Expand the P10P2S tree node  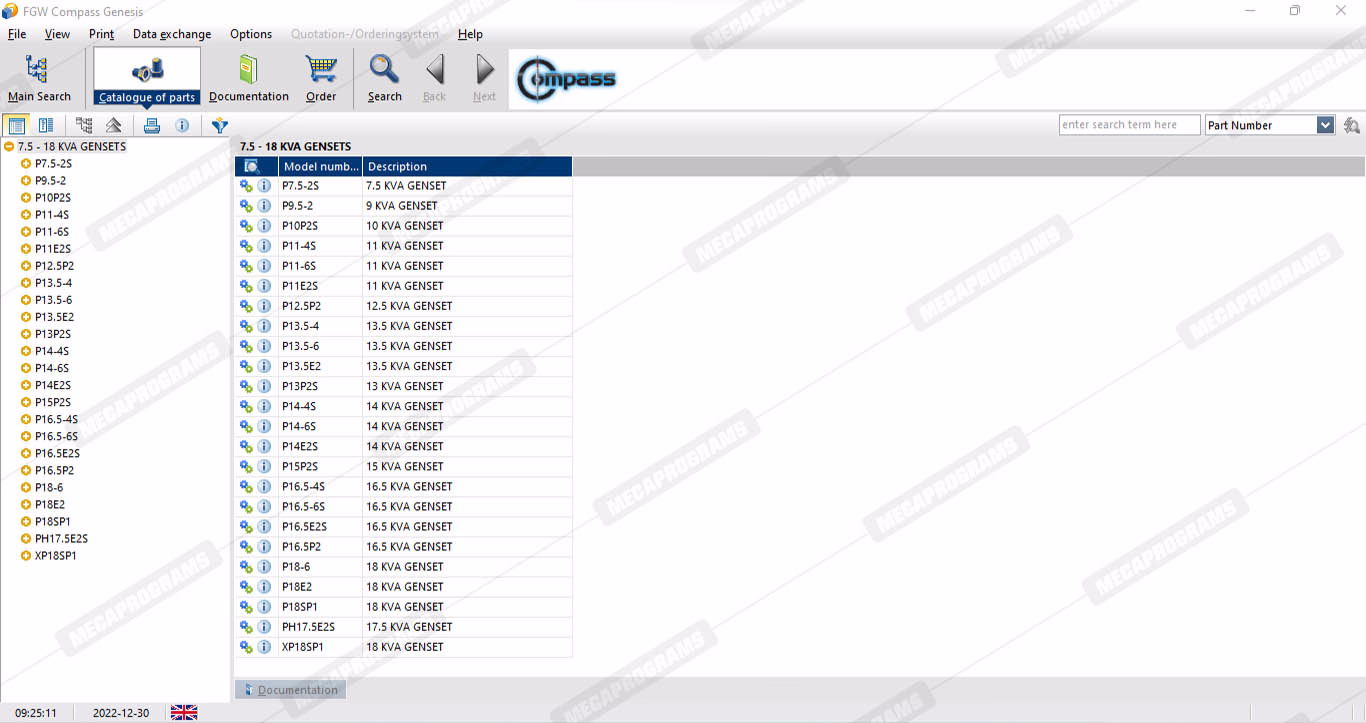click(x=26, y=197)
